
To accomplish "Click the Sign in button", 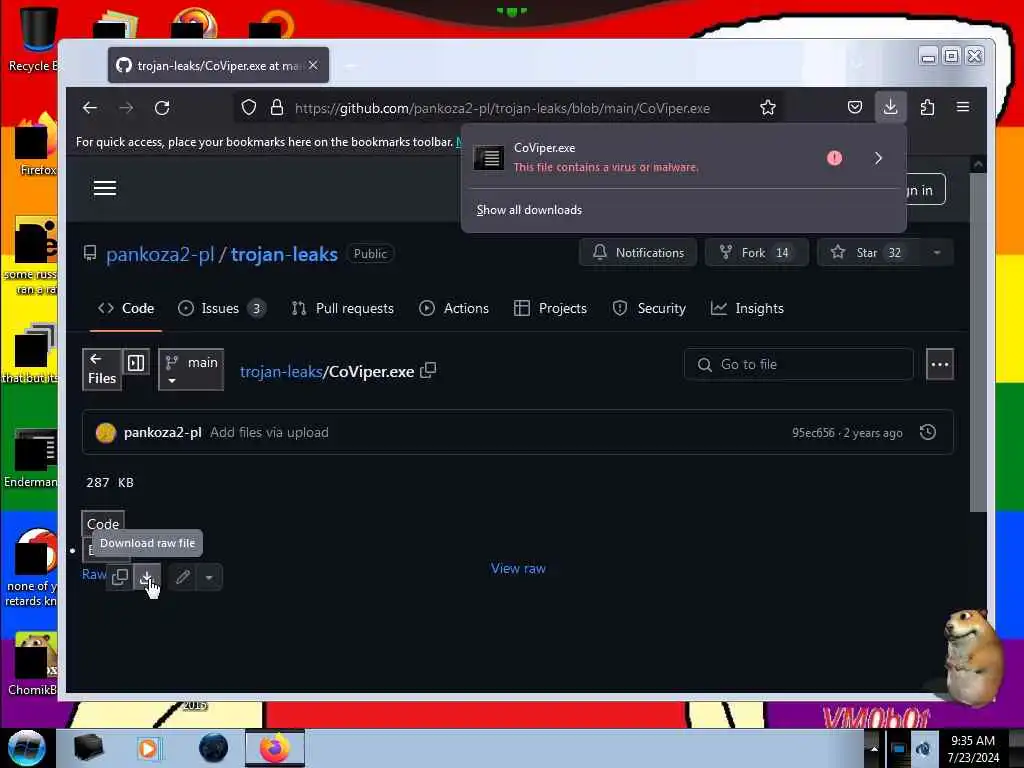I will pyautogui.click(x=925, y=190).
